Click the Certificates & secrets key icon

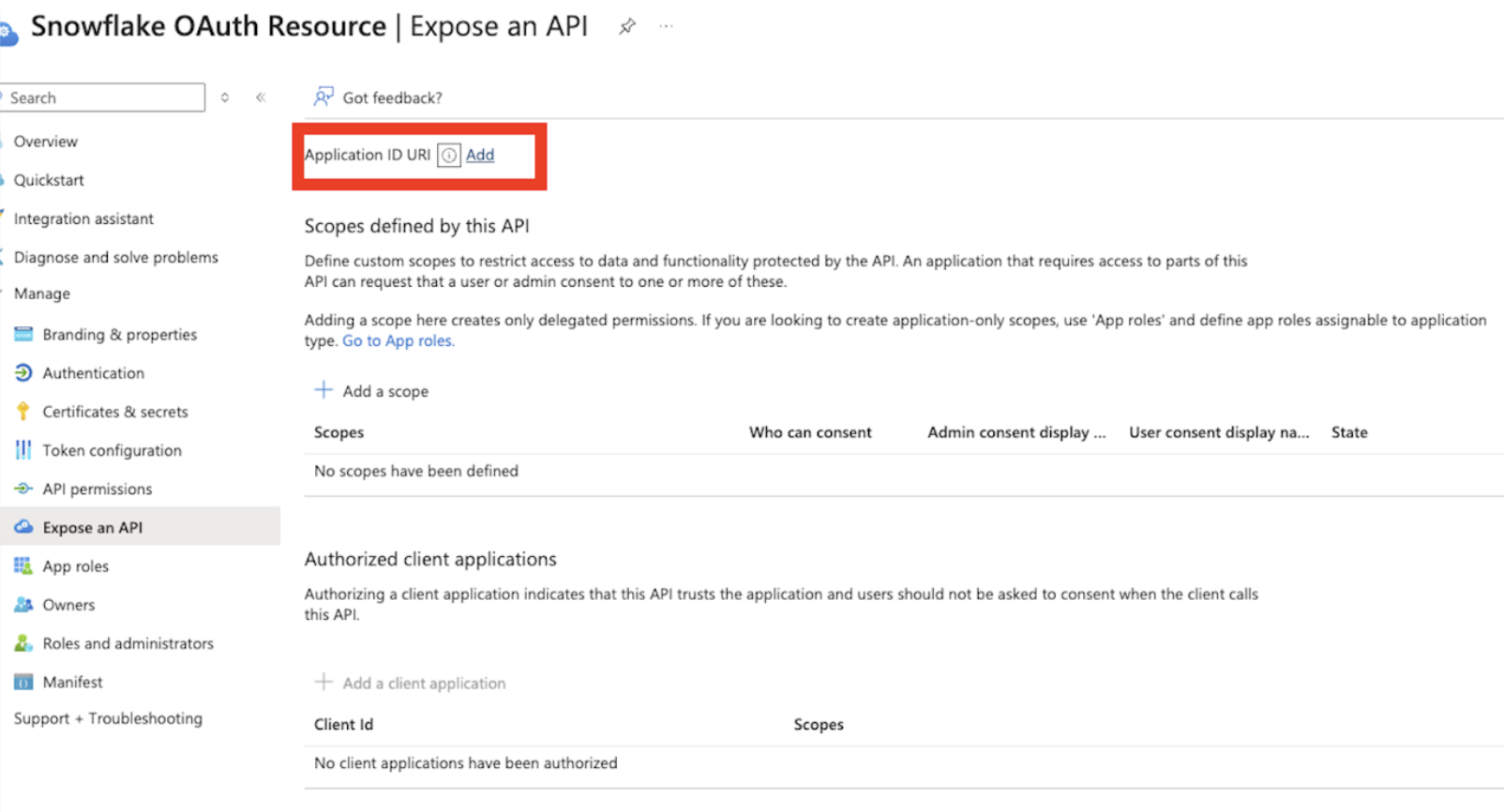tap(23, 412)
